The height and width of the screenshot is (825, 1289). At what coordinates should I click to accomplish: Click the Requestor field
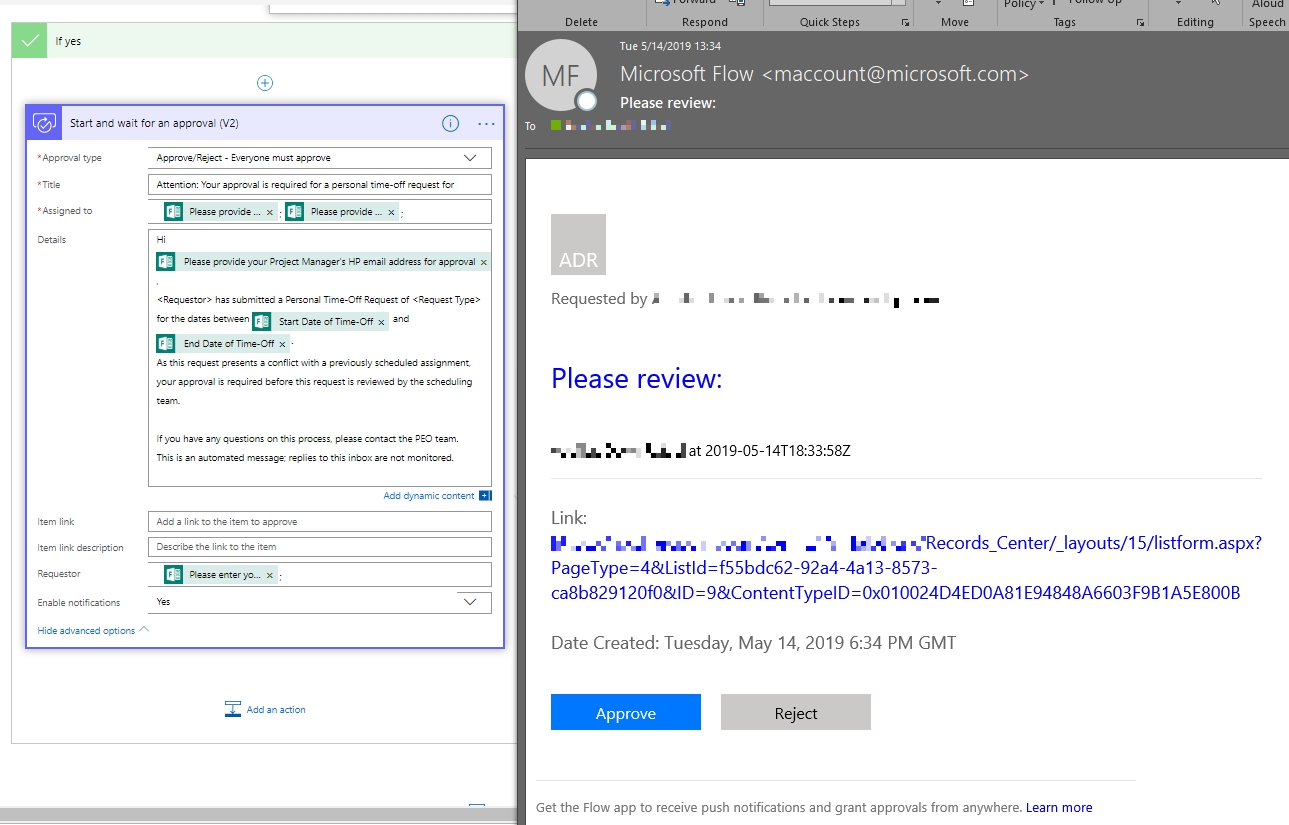click(x=320, y=575)
